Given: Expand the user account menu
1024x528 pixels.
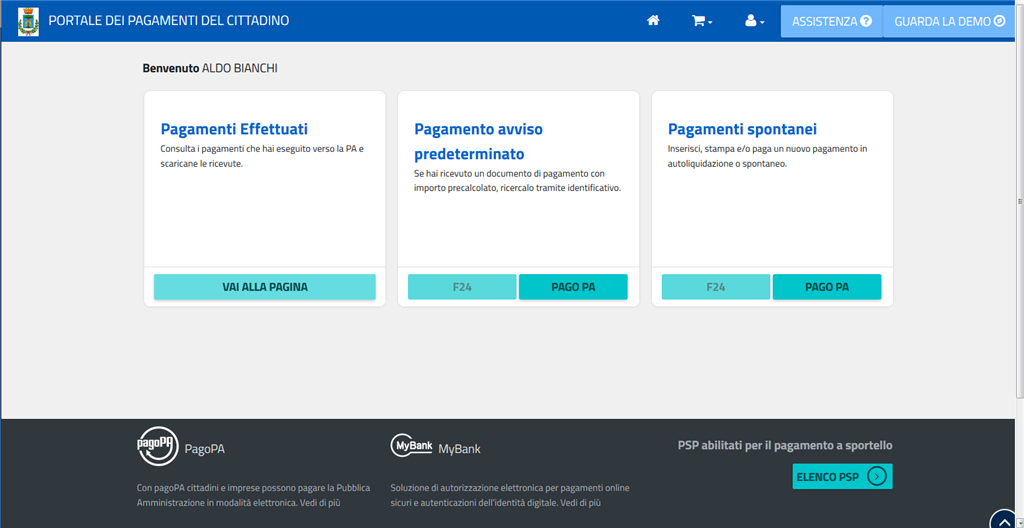Looking at the screenshot, I should (x=754, y=21).
